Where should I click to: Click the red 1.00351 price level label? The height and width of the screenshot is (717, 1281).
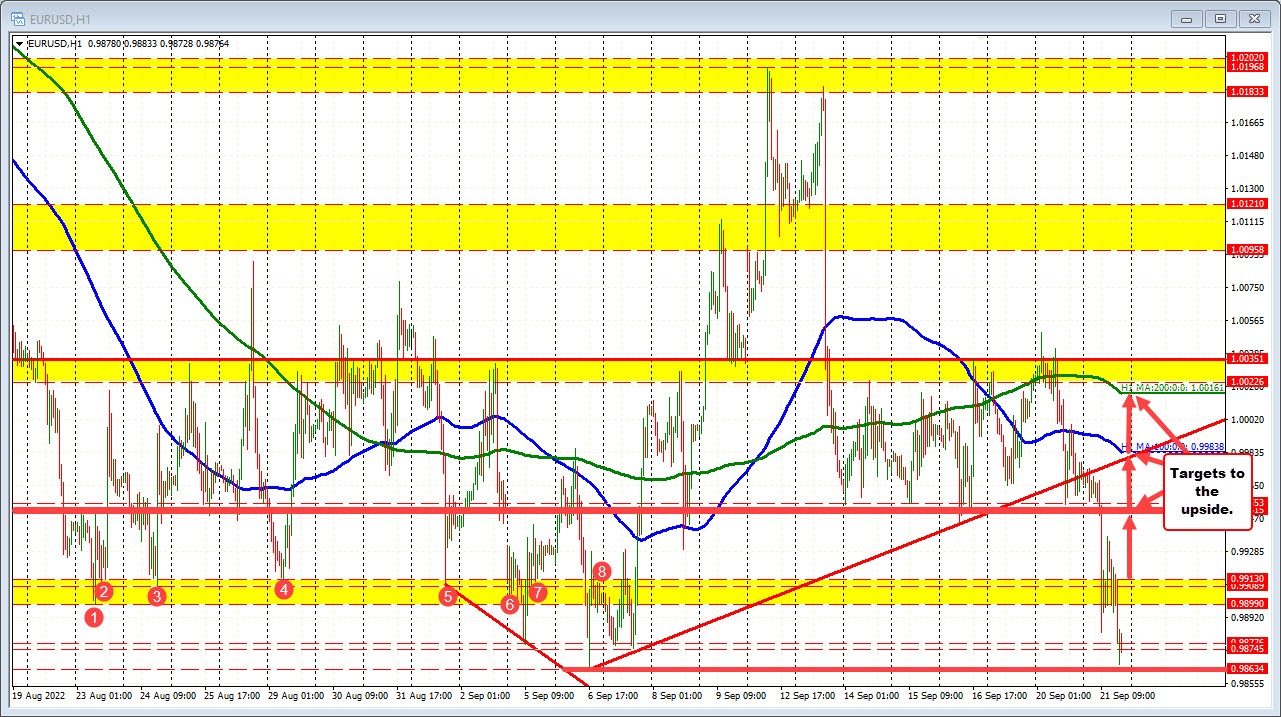coord(1249,359)
